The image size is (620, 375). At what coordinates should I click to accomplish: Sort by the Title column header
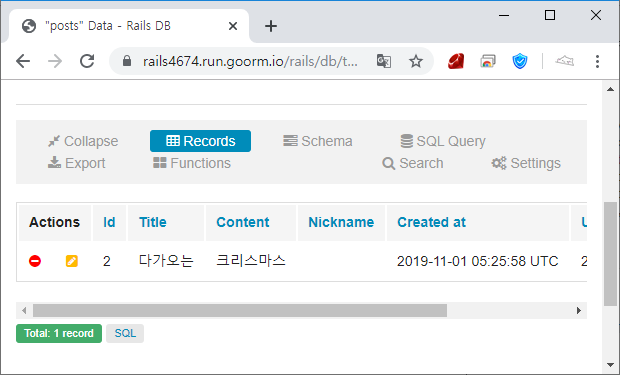[x=153, y=222]
